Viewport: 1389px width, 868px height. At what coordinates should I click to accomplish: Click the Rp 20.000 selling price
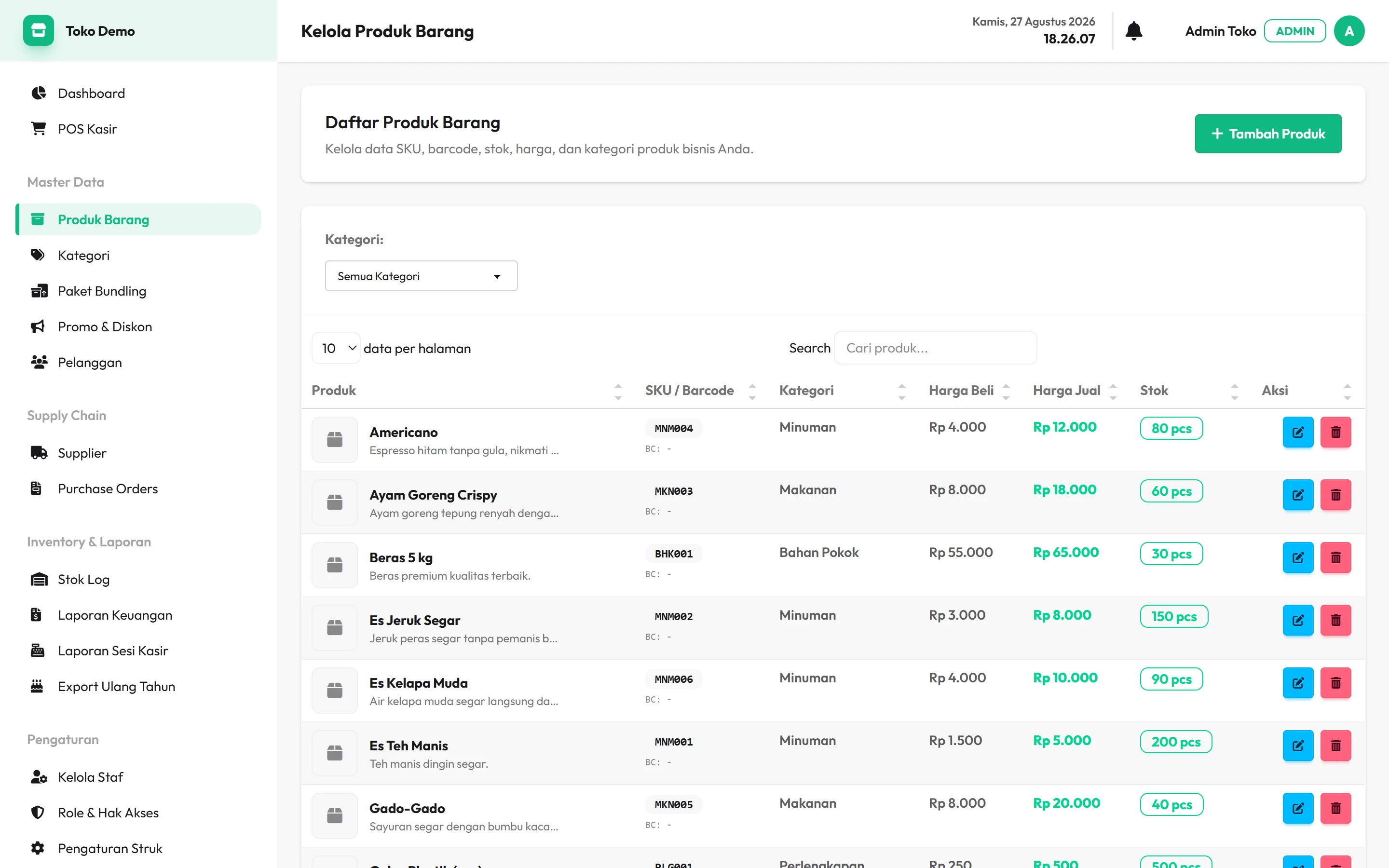pos(1066,803)
